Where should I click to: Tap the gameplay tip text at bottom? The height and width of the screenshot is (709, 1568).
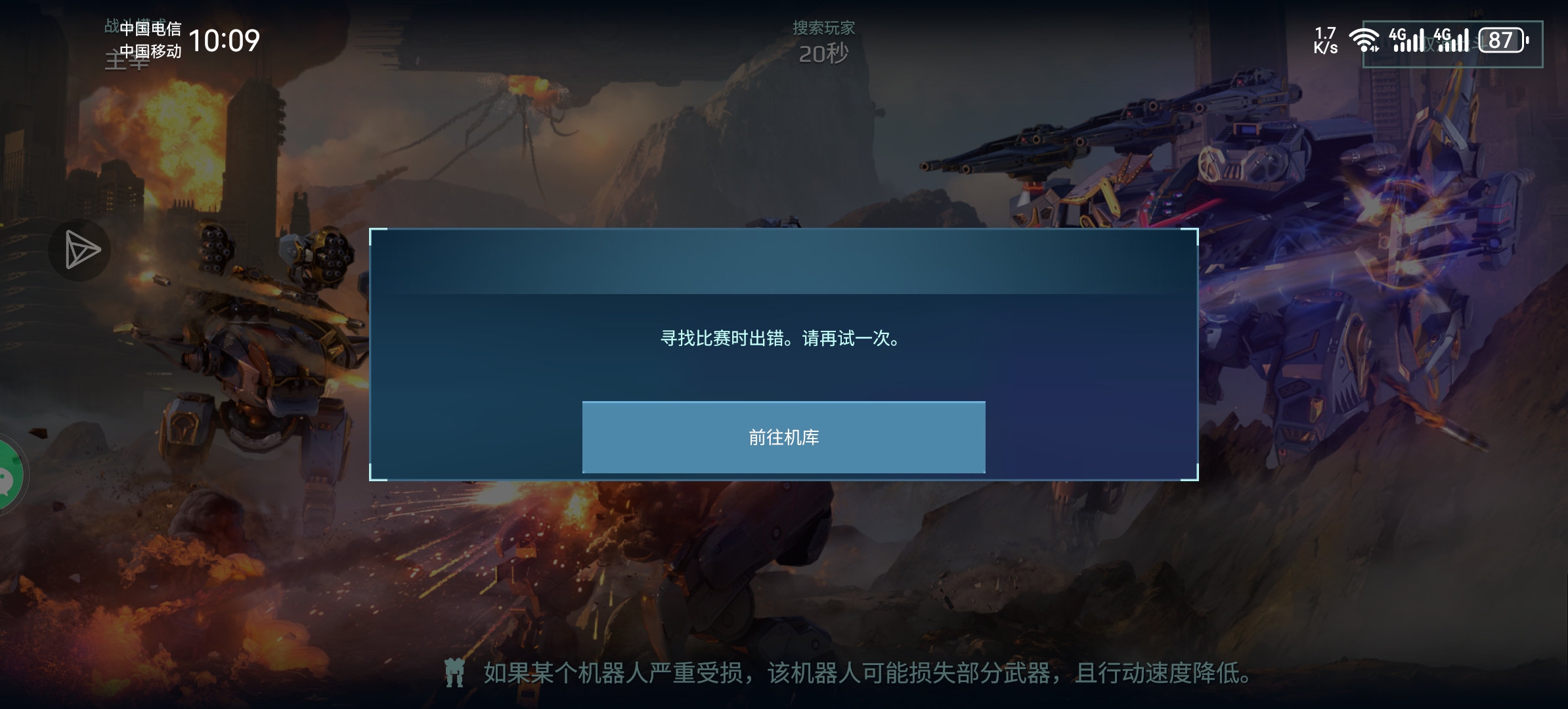pos(867,673)
